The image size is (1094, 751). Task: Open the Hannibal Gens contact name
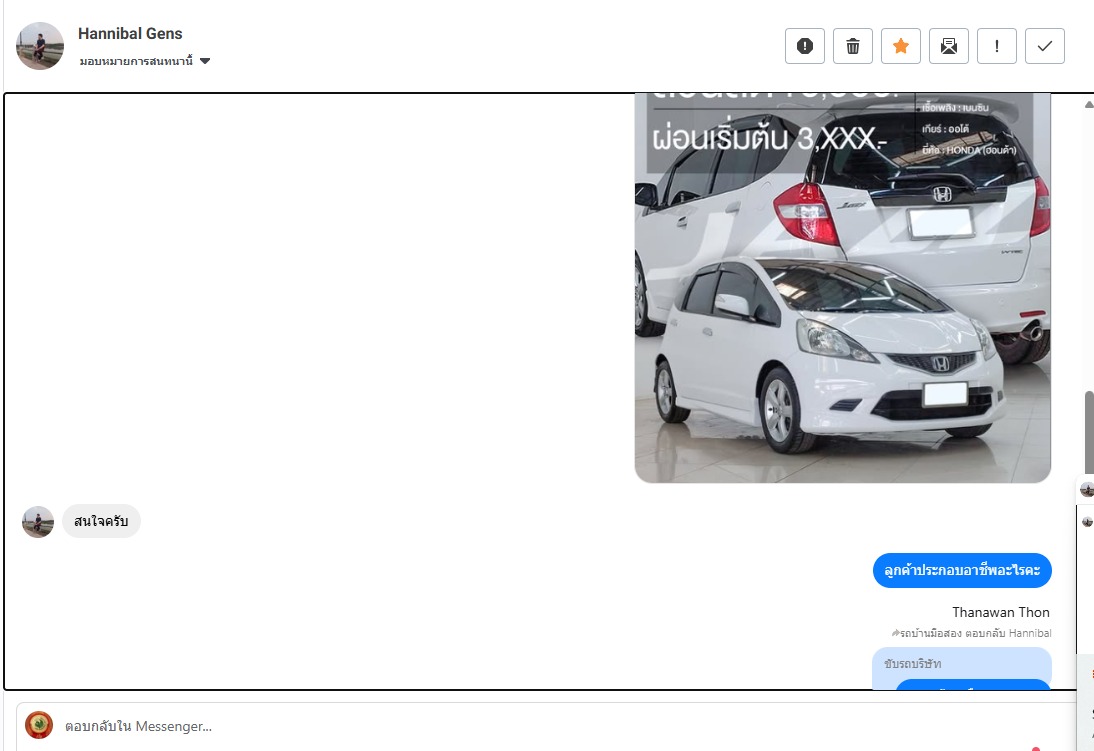130,34
